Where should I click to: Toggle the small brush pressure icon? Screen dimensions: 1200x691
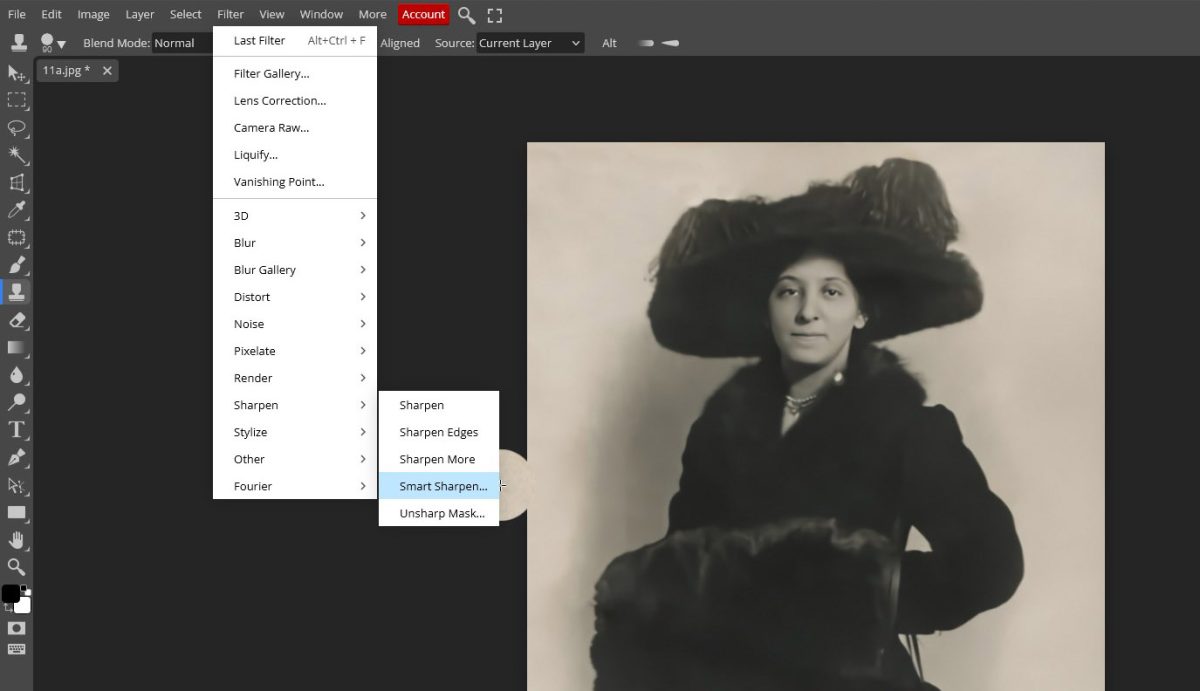(647, 43)
